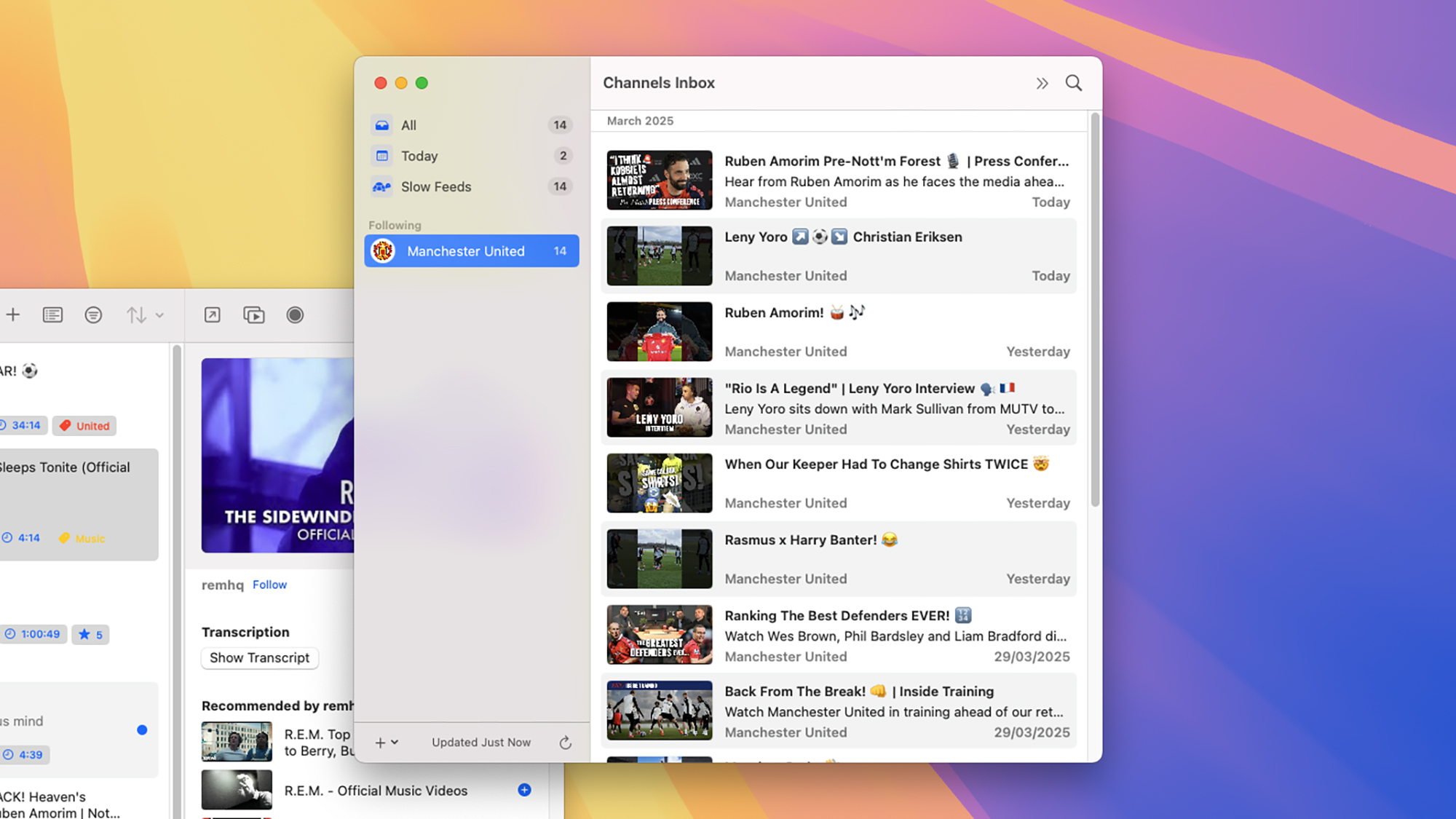Image resolution: width=1456 pixels, height=819 pixels.
Task: Add R.E.M. Official Music Videos with plus
Action: (524, 790)
